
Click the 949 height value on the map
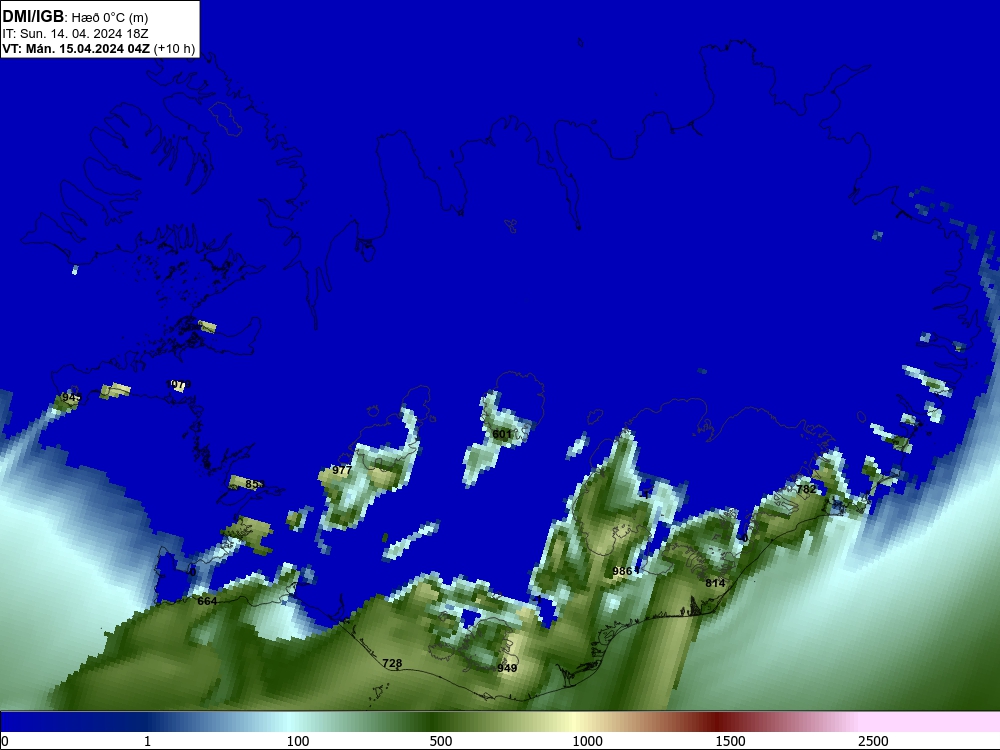pyautogui.click(x=507, y=668)
